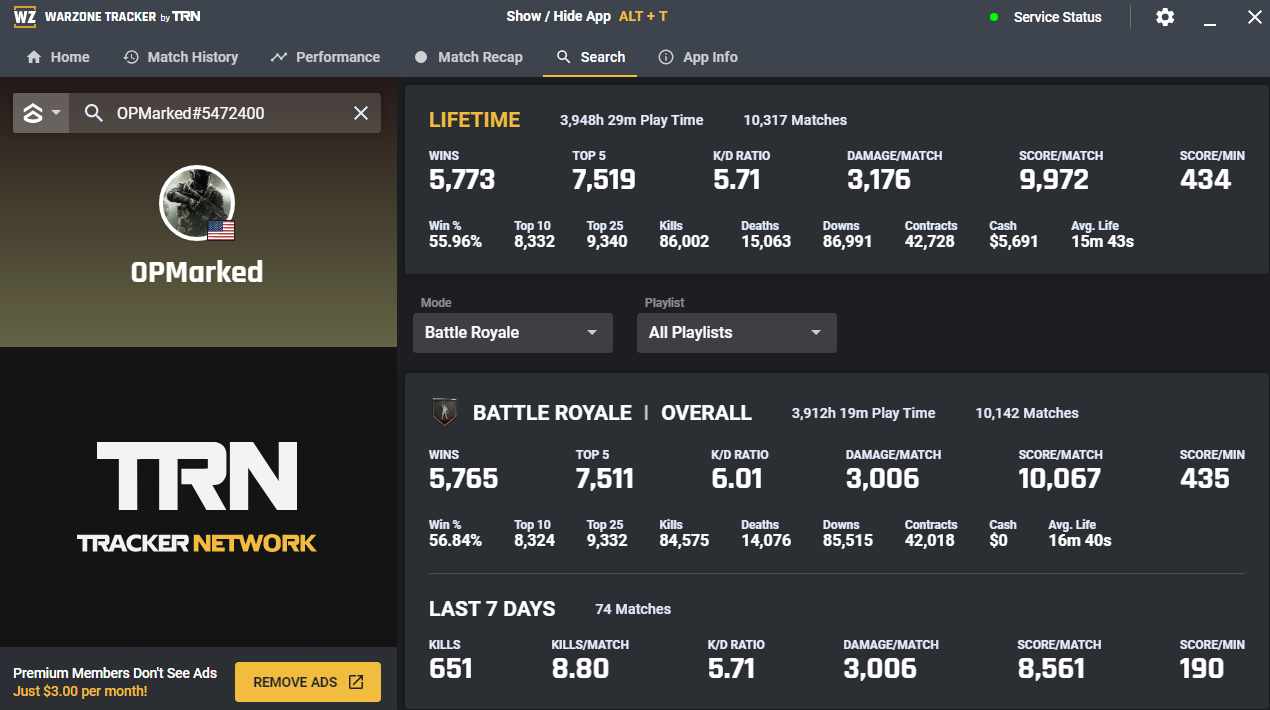Viewport: 1270px width, 710px height.
Task: Click lifetime score per match value 9,972
Action: coord(1052,180)
